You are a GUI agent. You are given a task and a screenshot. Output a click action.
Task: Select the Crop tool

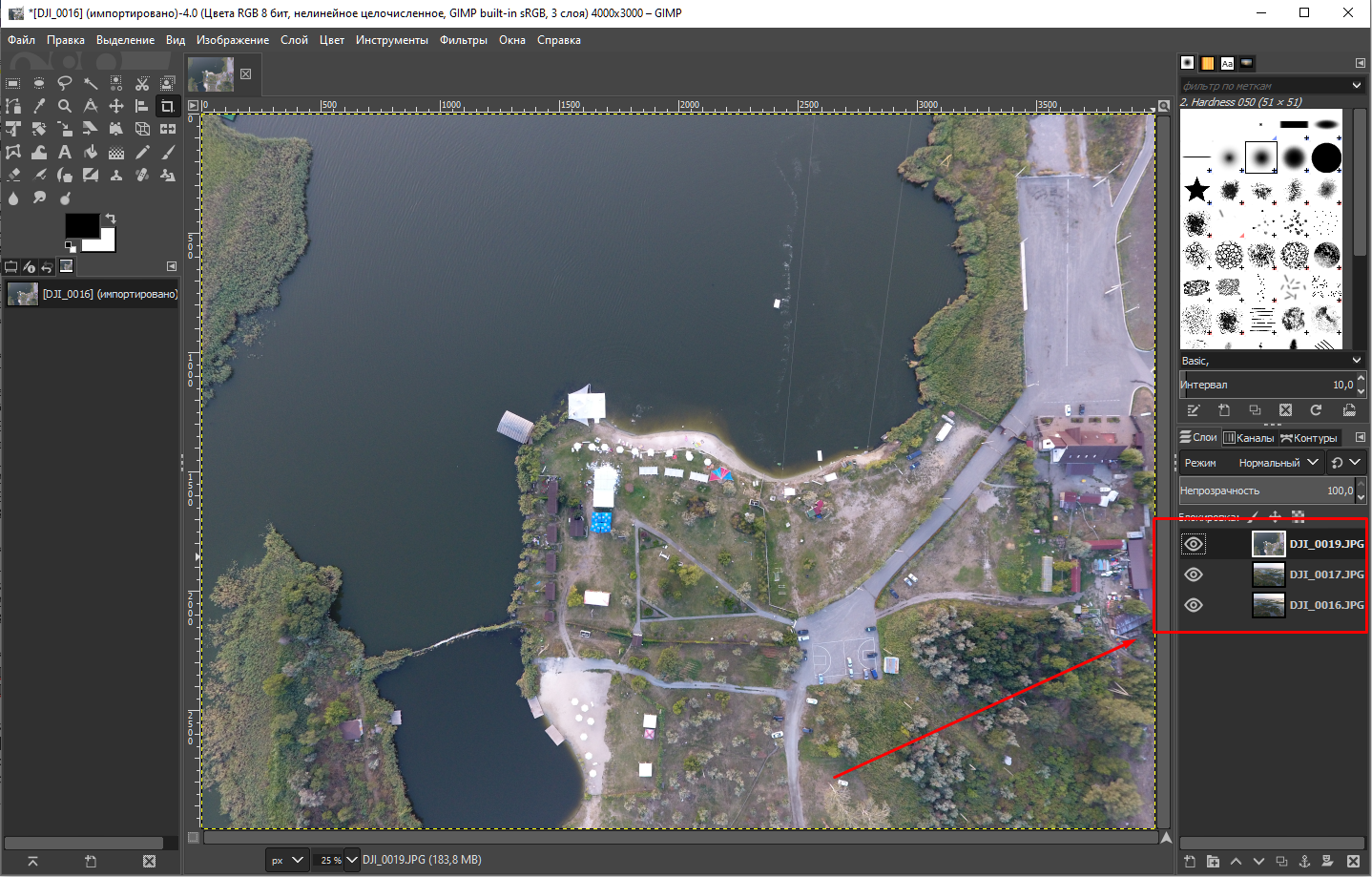[168, 106]
